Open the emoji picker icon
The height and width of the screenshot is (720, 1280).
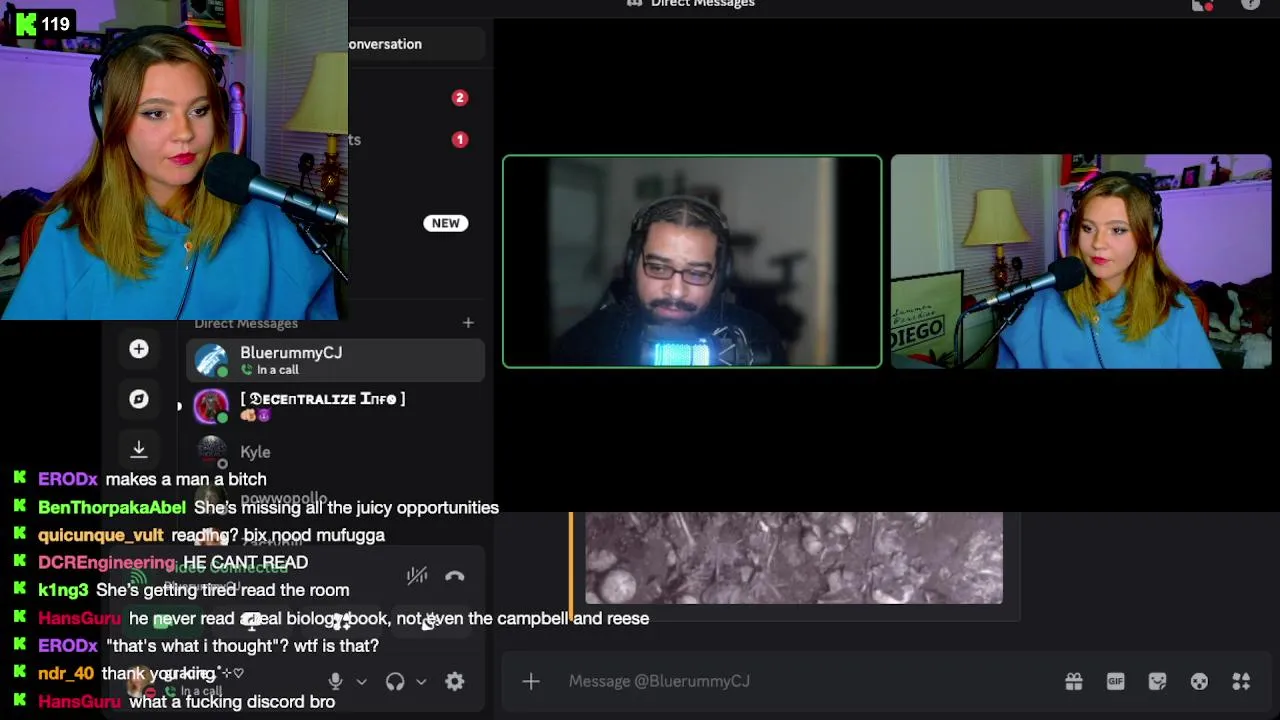point(1199,681)
